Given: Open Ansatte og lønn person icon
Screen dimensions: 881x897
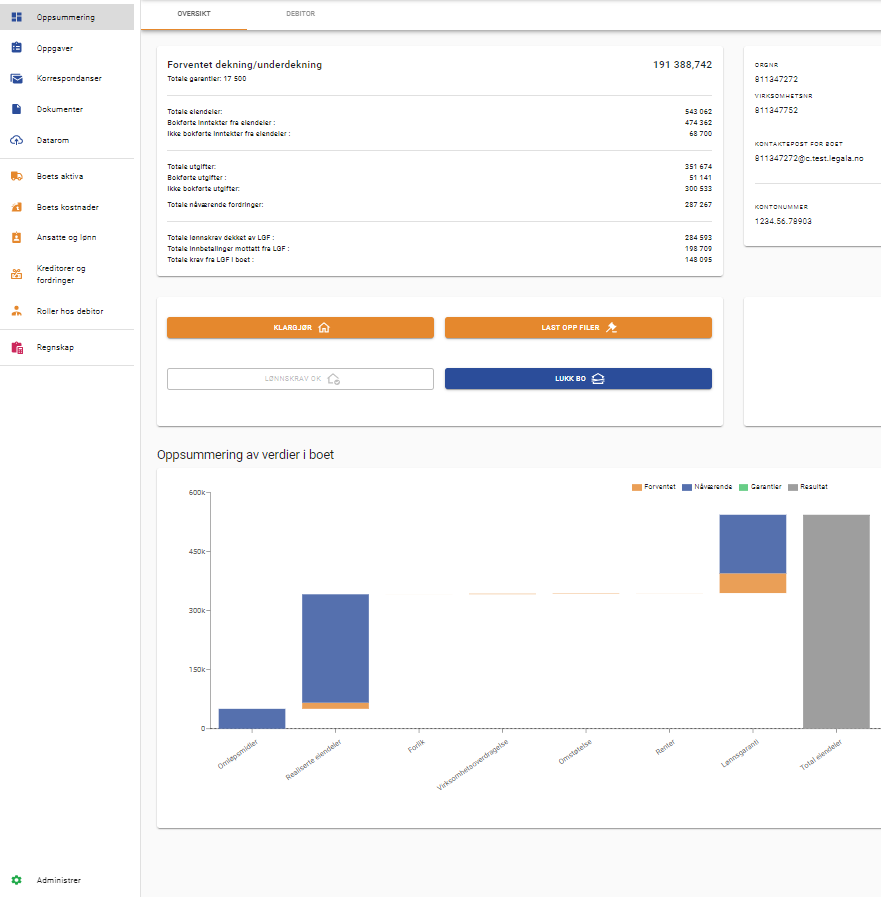Looking at the screenshot, I should tap(16, 238).
